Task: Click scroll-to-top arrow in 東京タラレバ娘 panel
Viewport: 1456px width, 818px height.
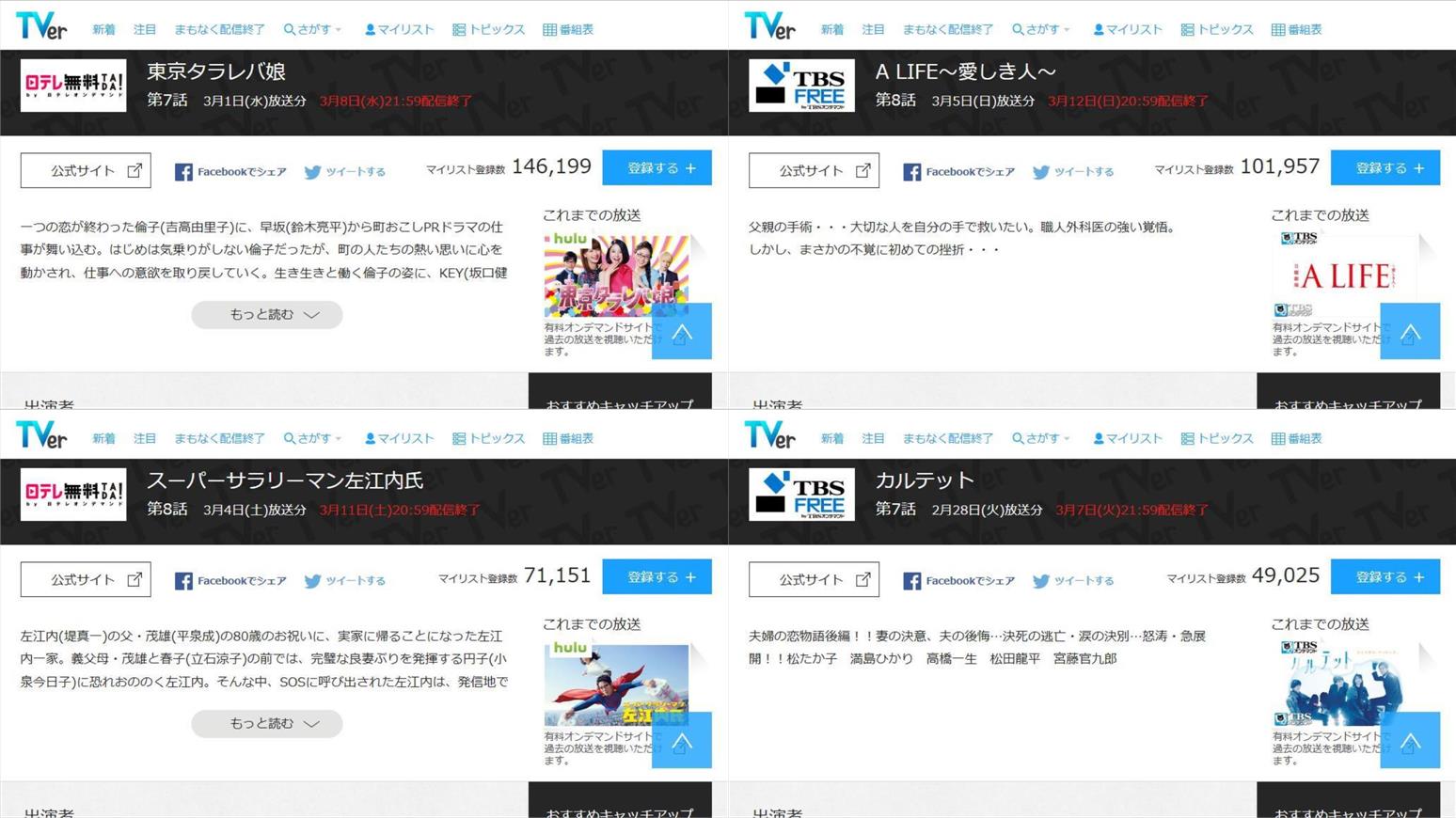Action: (x=682, y=331)
